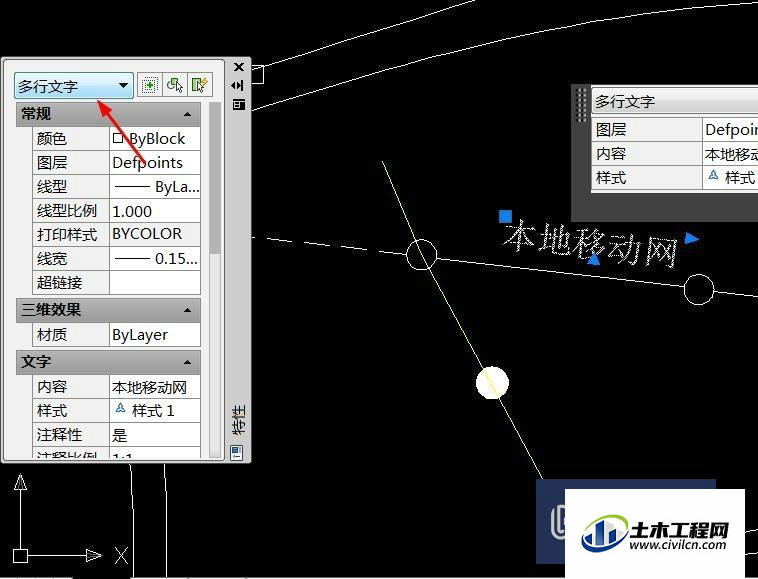Click the right arrow grip of the text
This screenshot has width=758, height=579.
pos(692,238)
